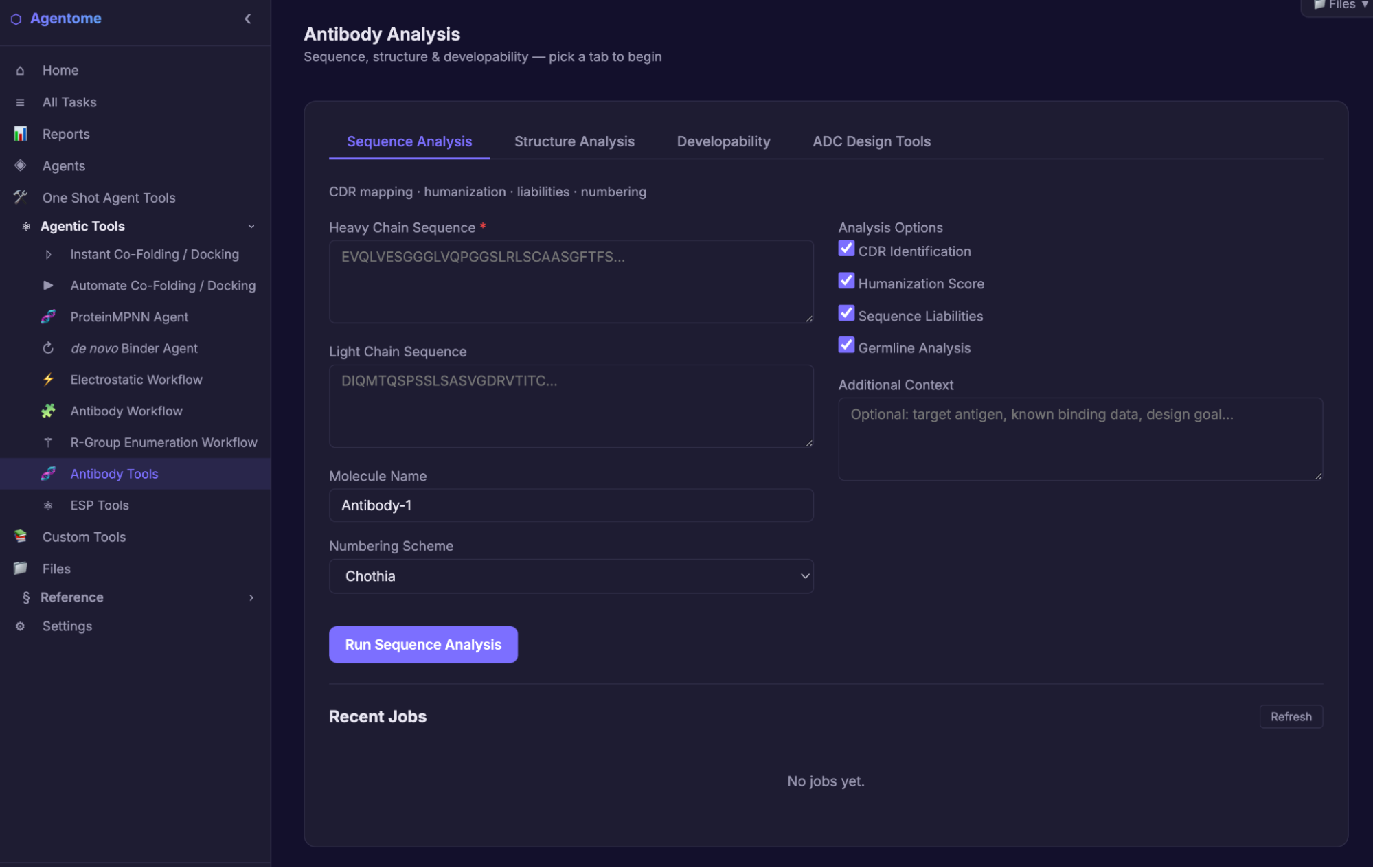Open the Numbering Scheme Chothia dropdown
Image resolution: width=1373 pixels, height=868 pixels.
tap(571, 576)
